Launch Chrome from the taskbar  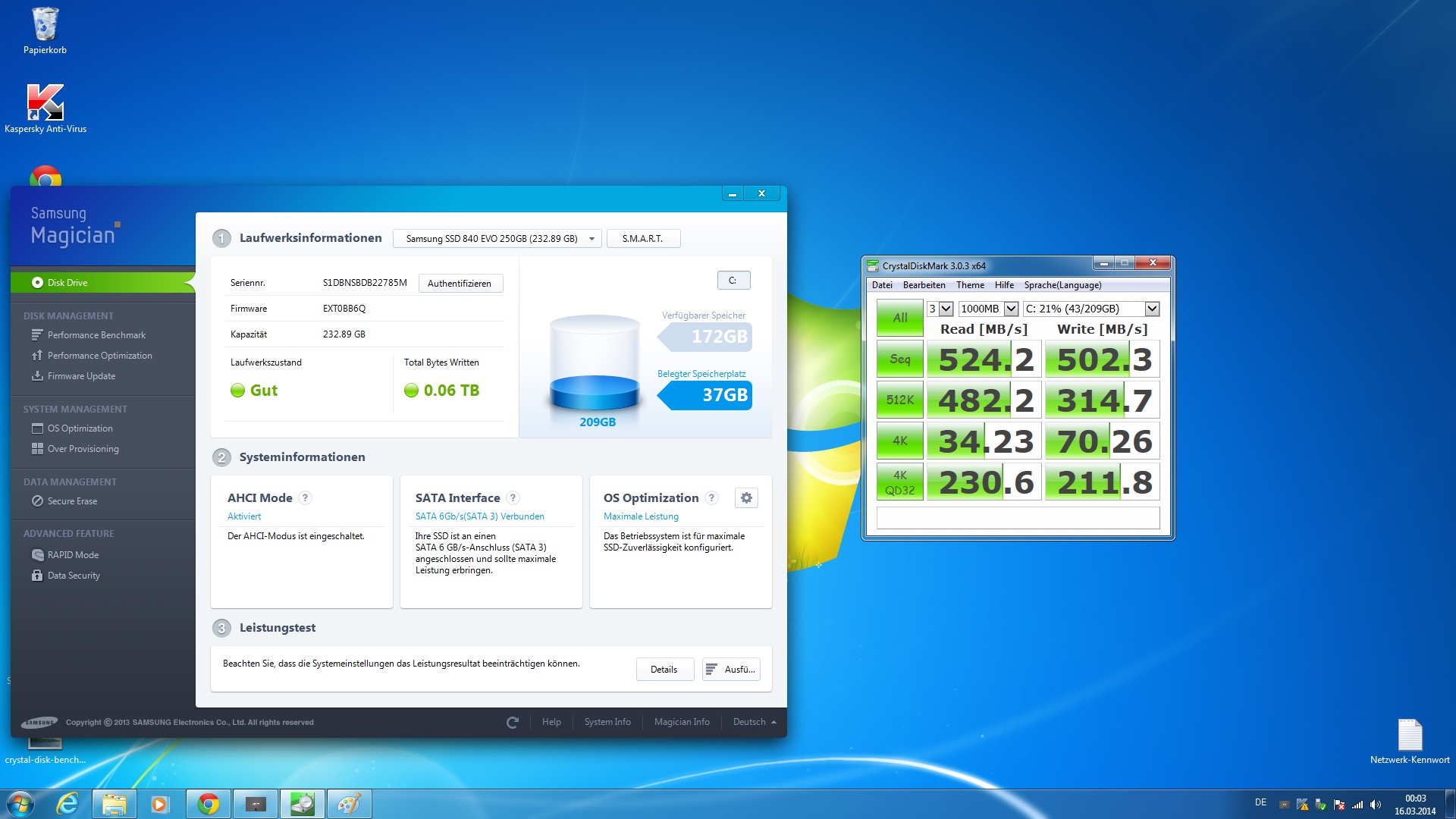point(208,804)
